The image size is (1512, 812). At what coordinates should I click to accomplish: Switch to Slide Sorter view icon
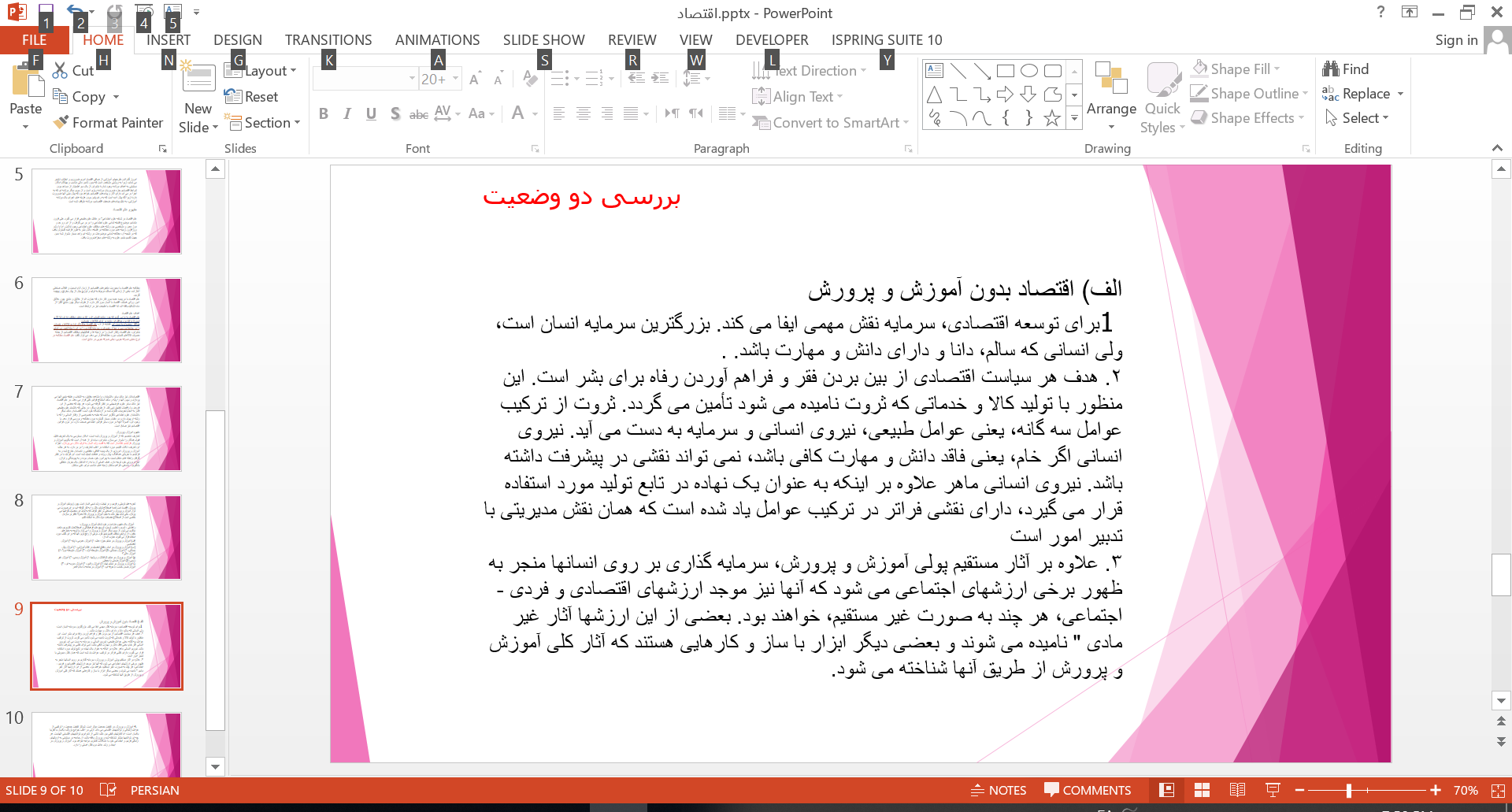(1202, 790)
